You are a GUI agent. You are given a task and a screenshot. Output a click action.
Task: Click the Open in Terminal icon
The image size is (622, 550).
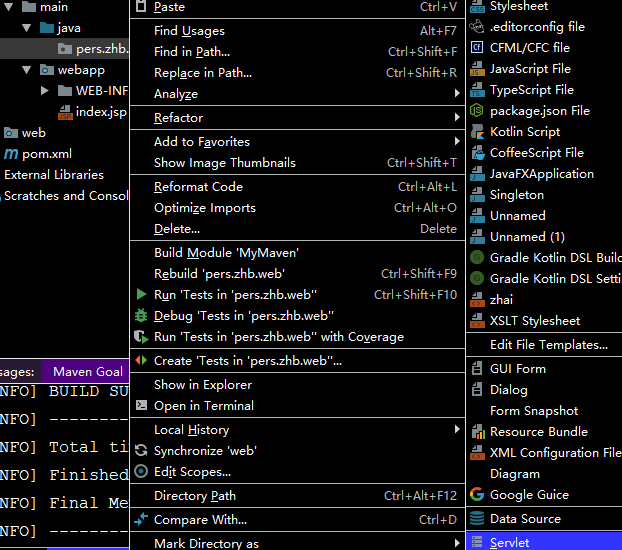[x=141, y=405]
